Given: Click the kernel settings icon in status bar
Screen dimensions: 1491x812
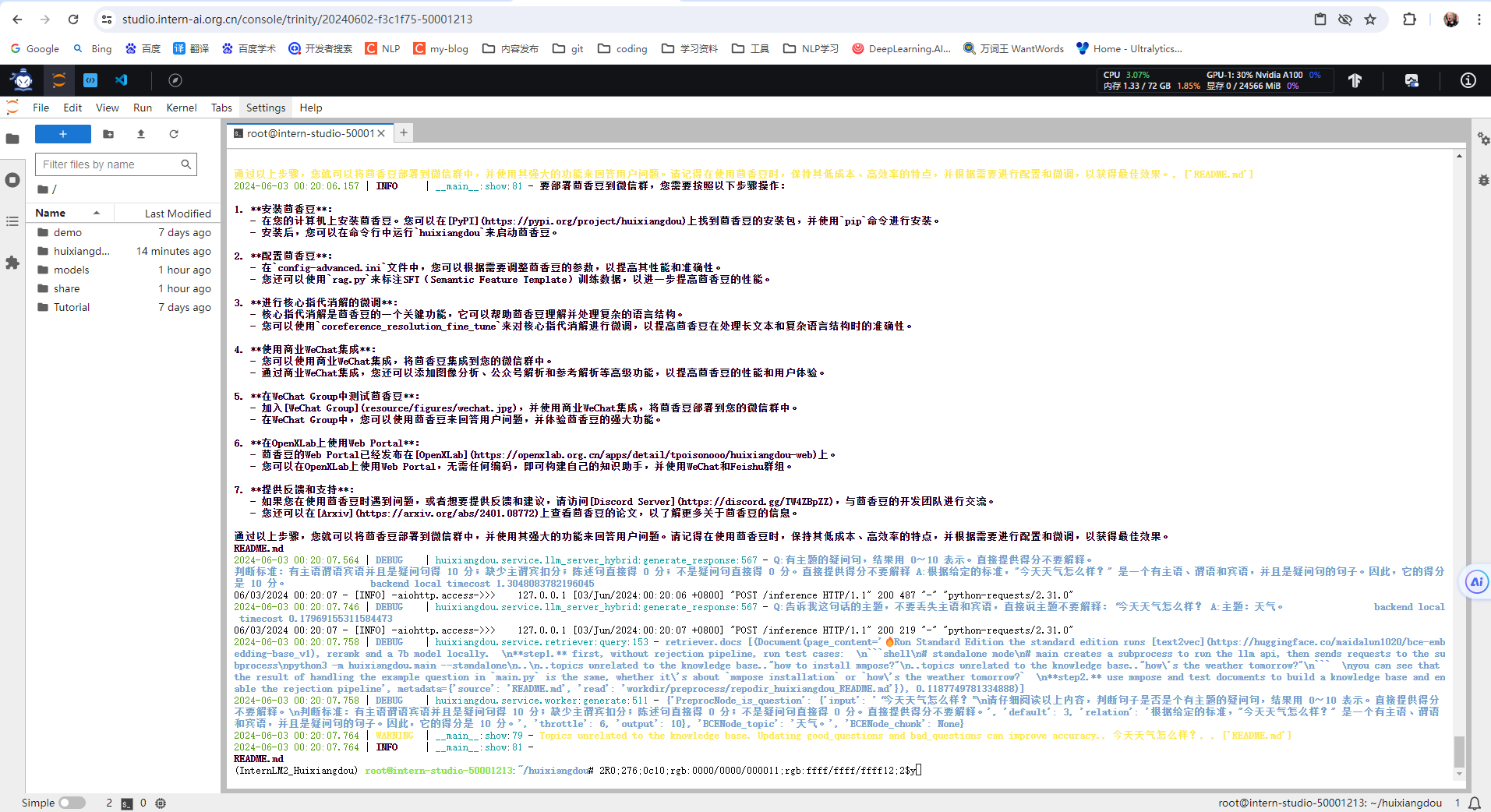Looking at the screenshot, I should 161,803.
